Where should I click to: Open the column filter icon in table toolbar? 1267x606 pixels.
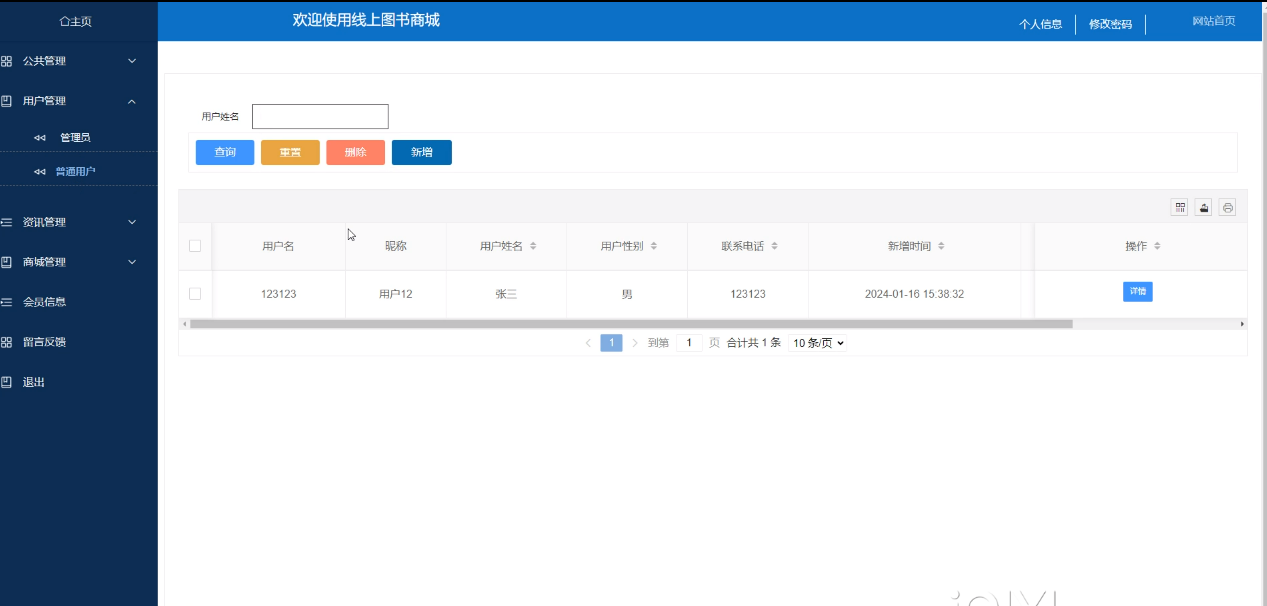pyautogui.click(x=1181, y=207)
